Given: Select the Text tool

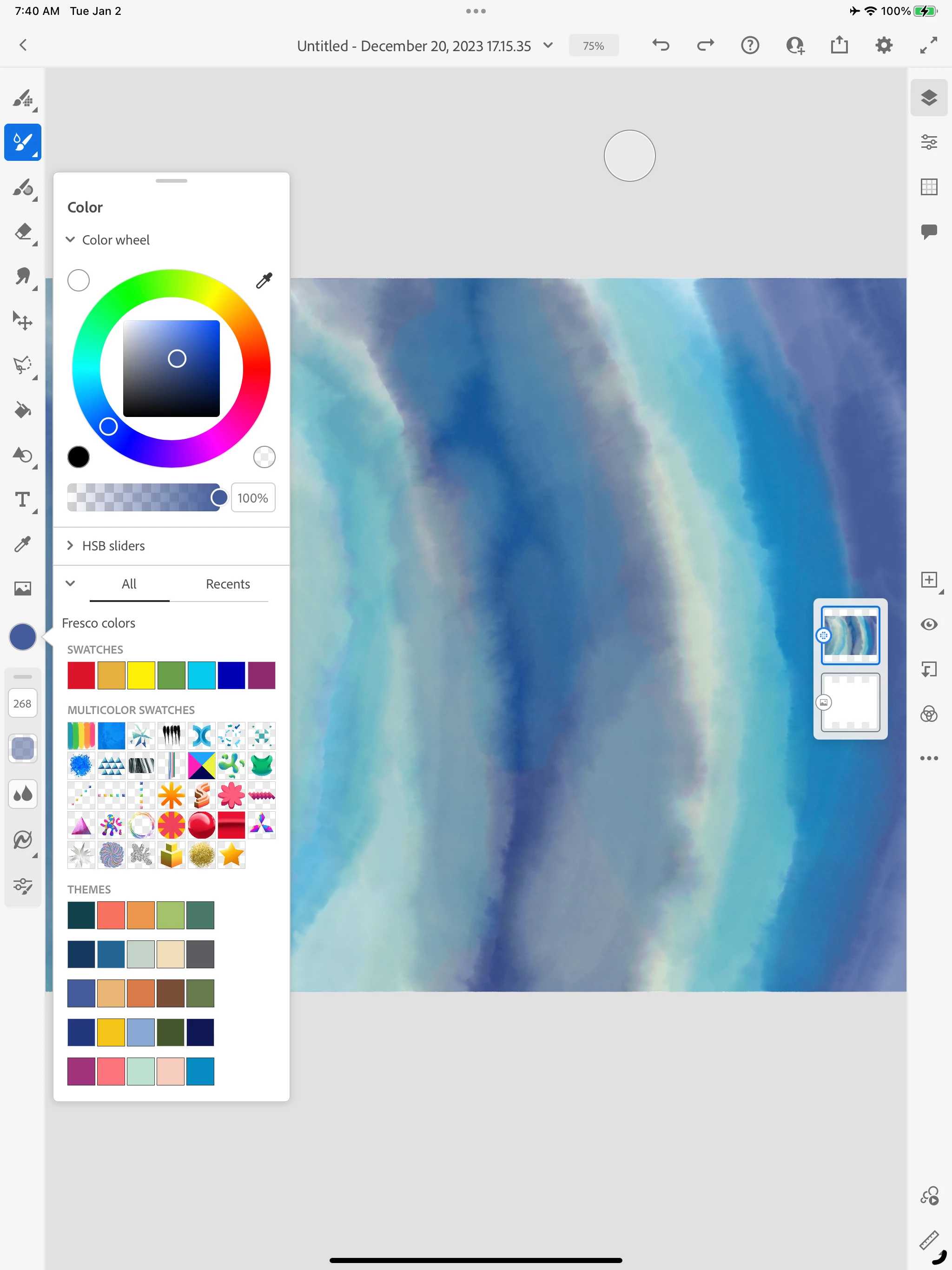Looking at the screenshot, I should click(x=22, y=500).
